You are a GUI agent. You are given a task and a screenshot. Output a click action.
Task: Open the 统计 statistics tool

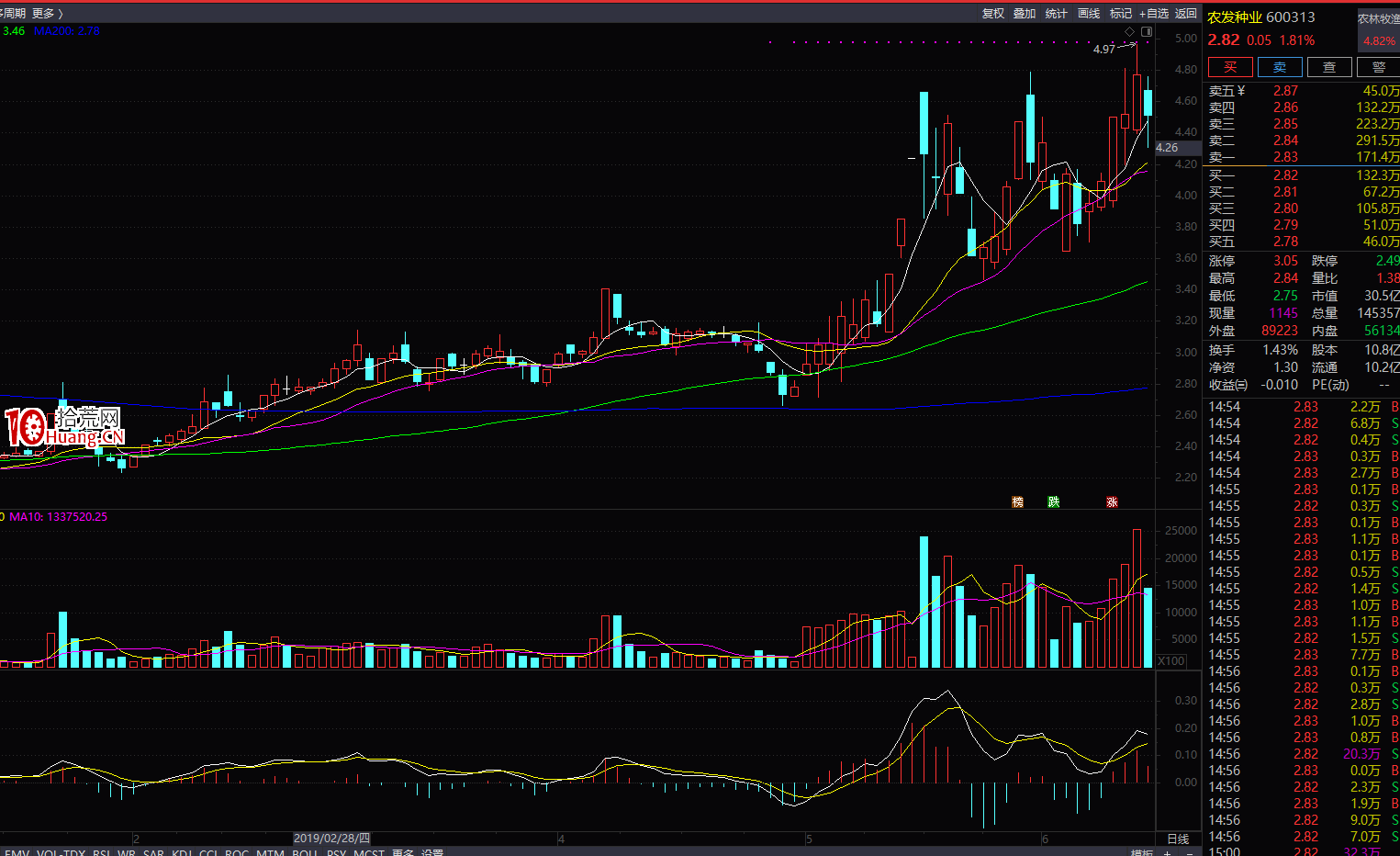tap(1057, 13)
